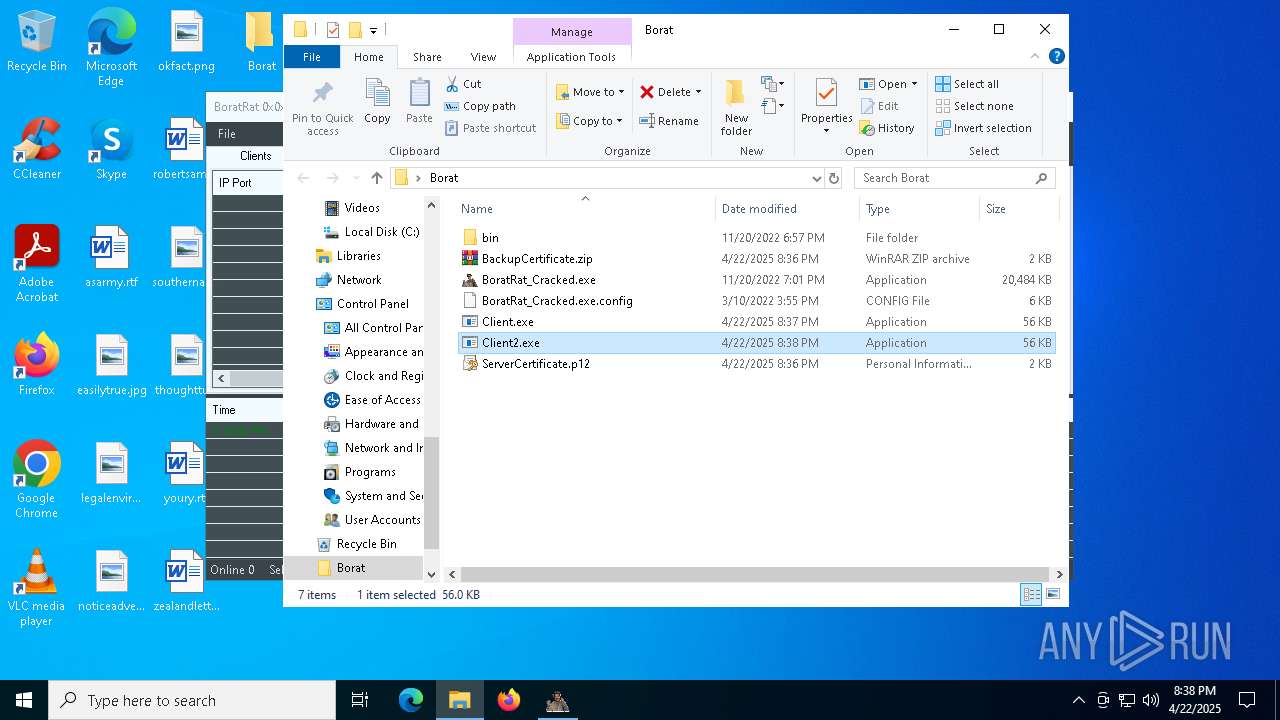Click Pin to Quick access icon
The height and width of the screenshot is (720, 1280).
(x=322, y=95)
